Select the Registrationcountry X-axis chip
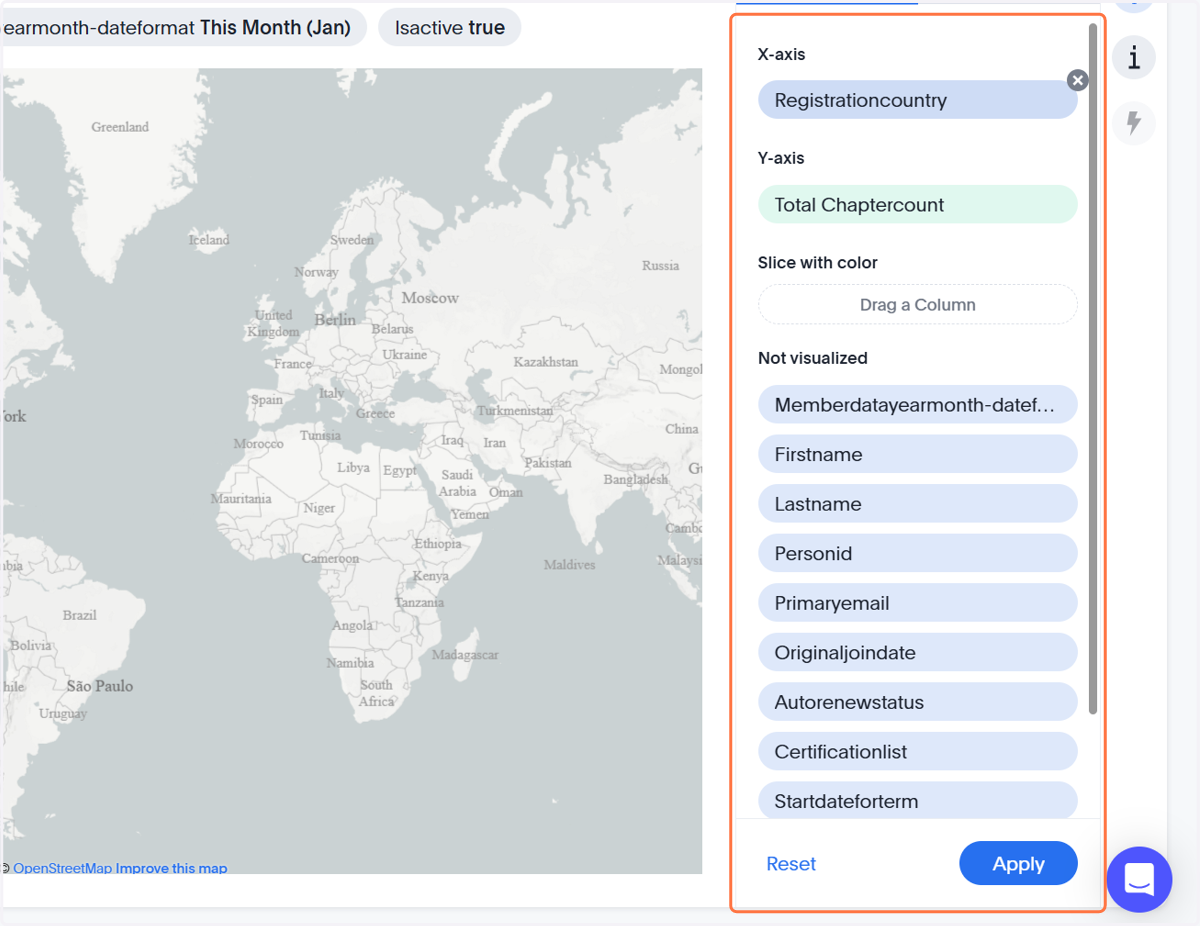This screenshot has height=926, width=1200. [x=917, y=100]
